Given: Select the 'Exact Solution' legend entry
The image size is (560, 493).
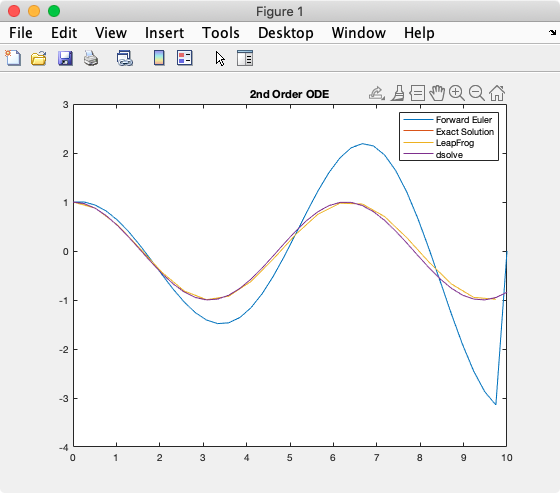Looking at the screenshot, I should tap(465, 131).
